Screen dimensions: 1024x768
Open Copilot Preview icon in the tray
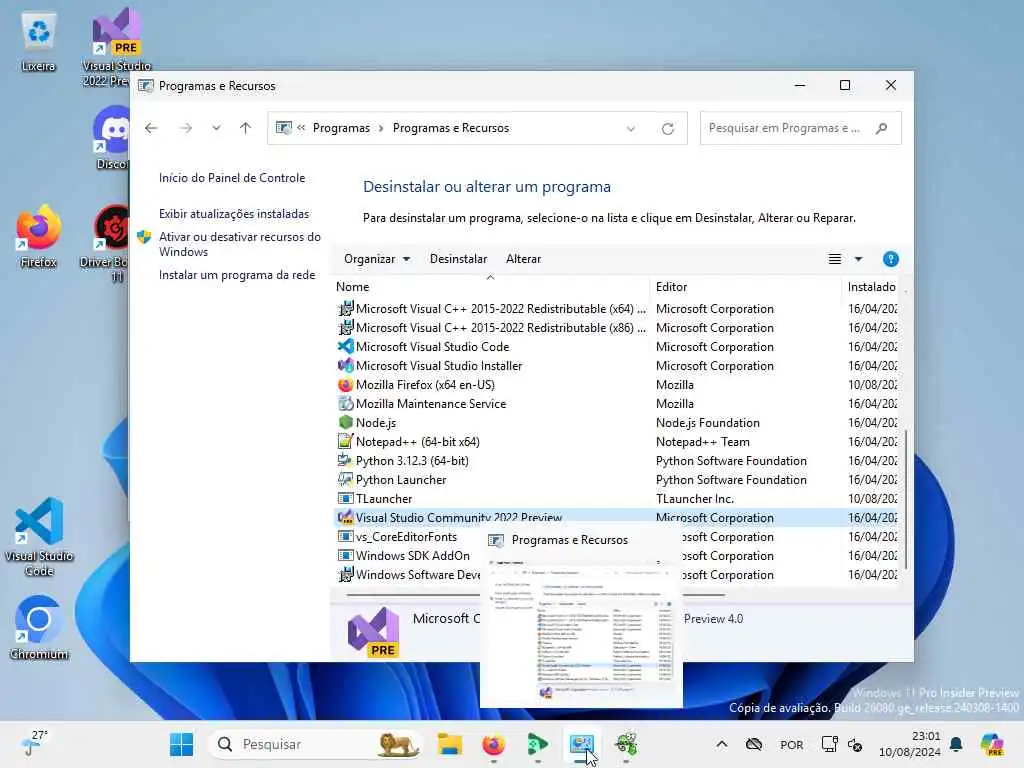point(992,744)
